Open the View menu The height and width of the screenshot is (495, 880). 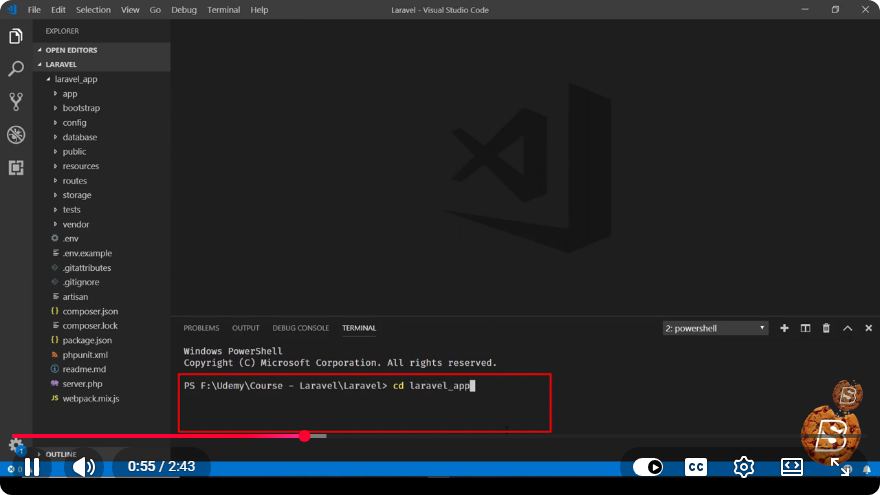(130, 10)
